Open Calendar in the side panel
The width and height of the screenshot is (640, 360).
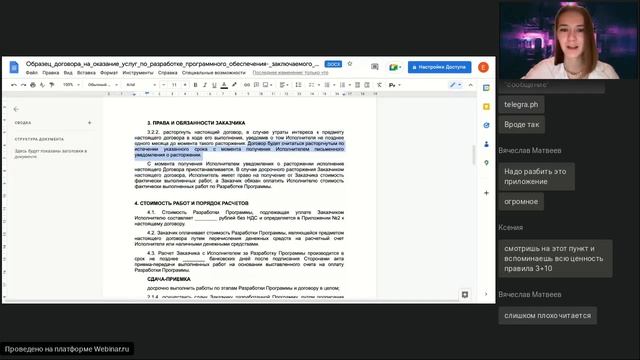tap(486, 88)
